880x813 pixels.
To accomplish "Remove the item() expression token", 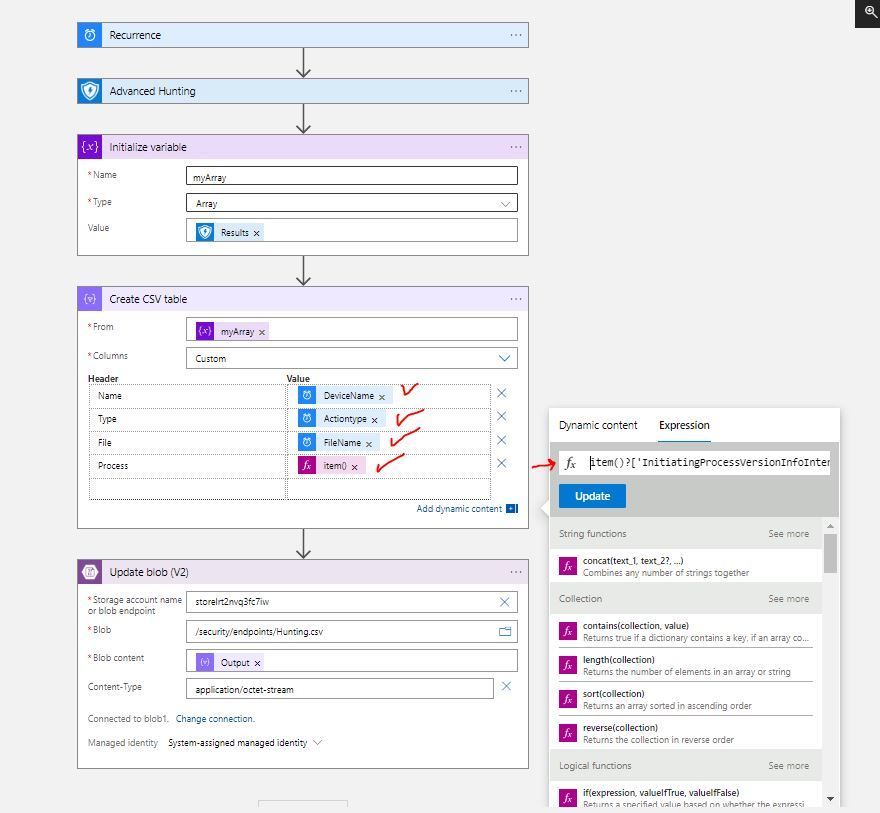I will [355, 467].
